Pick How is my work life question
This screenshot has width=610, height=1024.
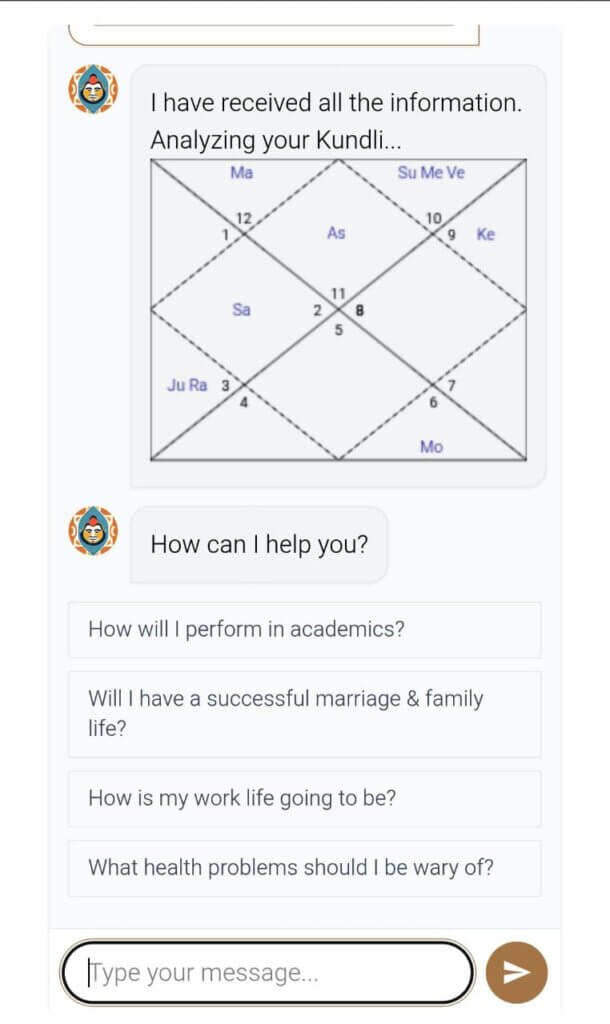304,798
